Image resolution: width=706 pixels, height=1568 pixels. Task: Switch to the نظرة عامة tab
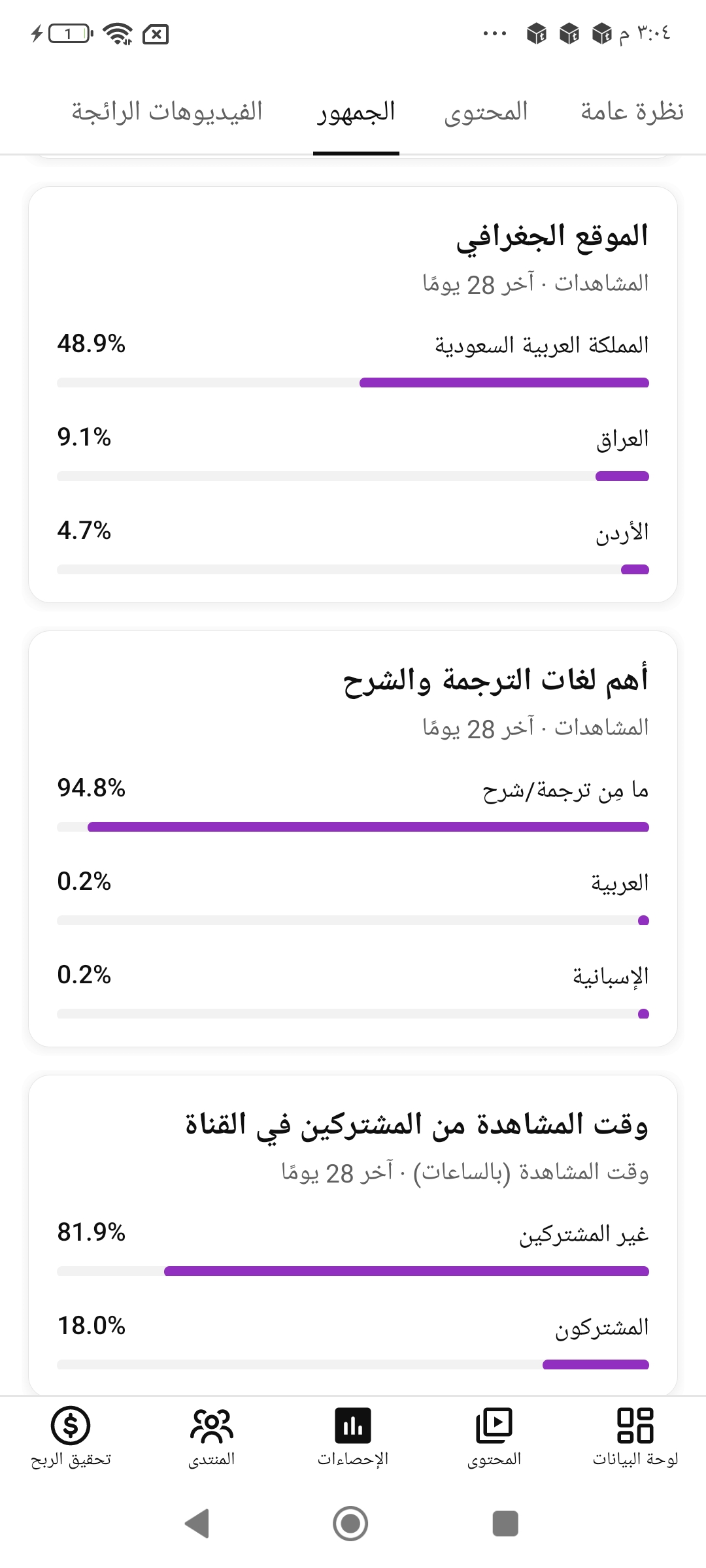click(x=632, y=112)
